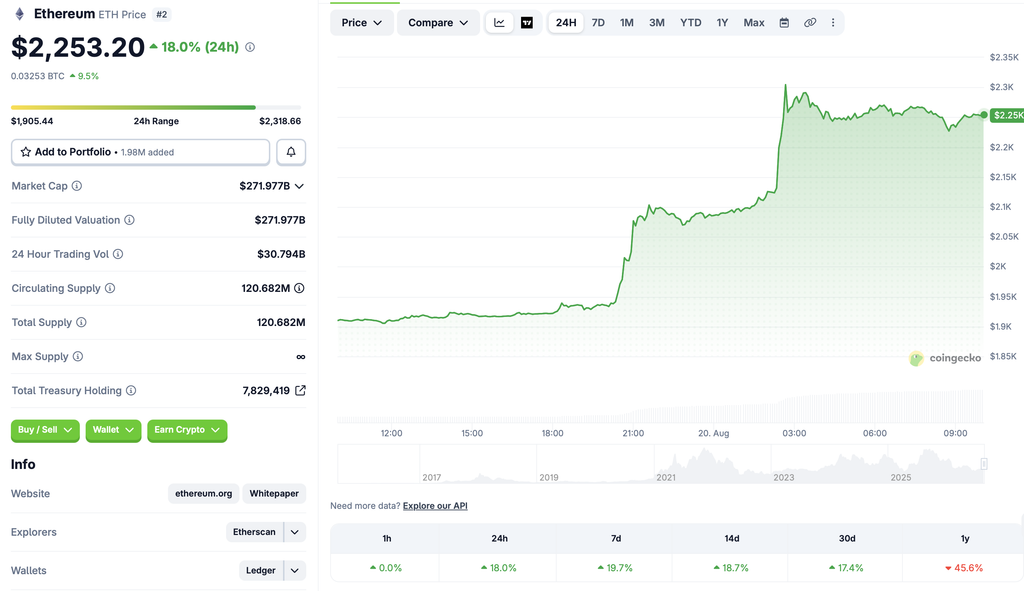Click the Ethereum diamond logo icon
Screen dimensions: 1024x591
click(20, 14)
